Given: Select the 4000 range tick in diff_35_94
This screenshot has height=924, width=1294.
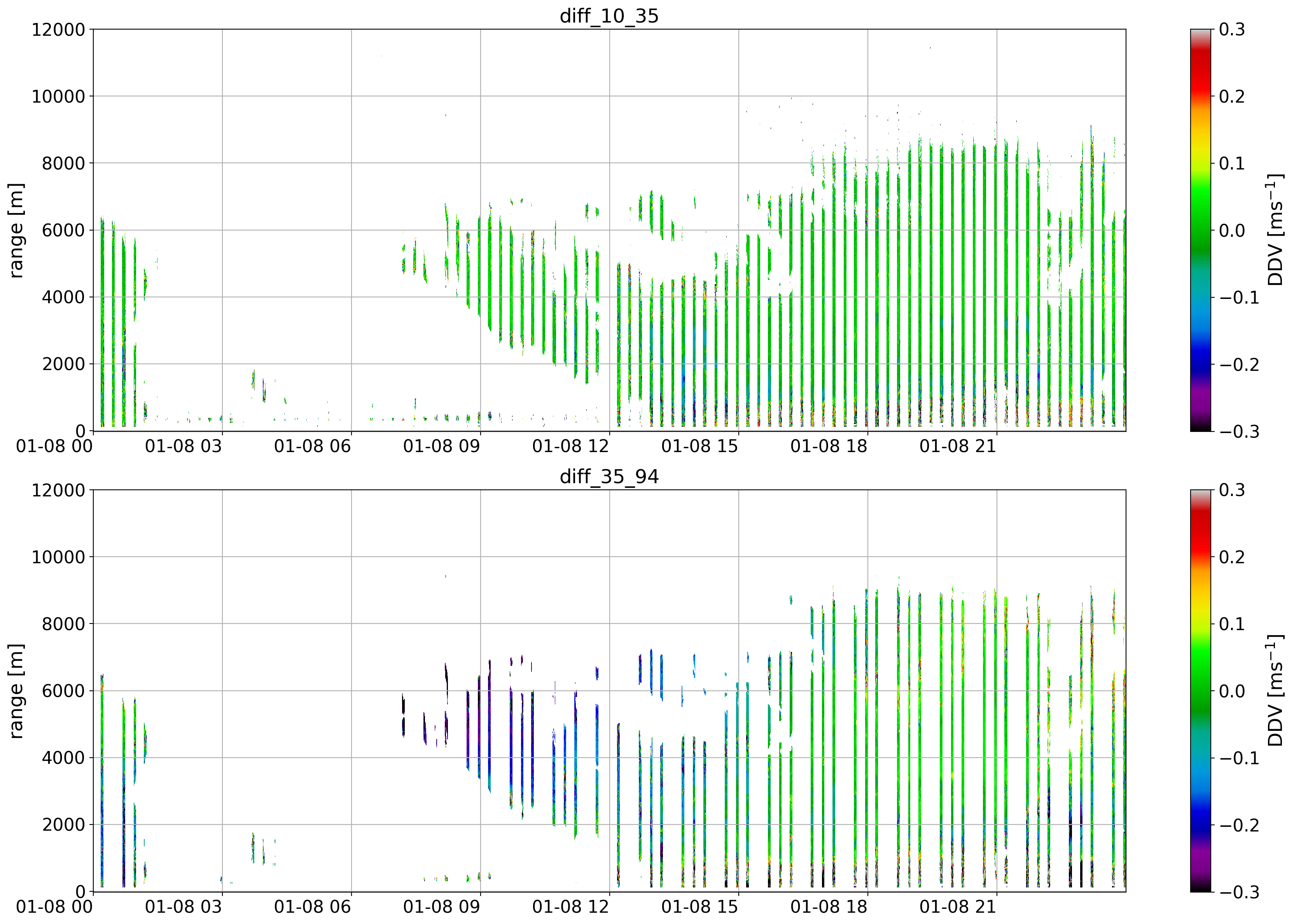Looking at the screenshot, I should (x=63, y=758).
